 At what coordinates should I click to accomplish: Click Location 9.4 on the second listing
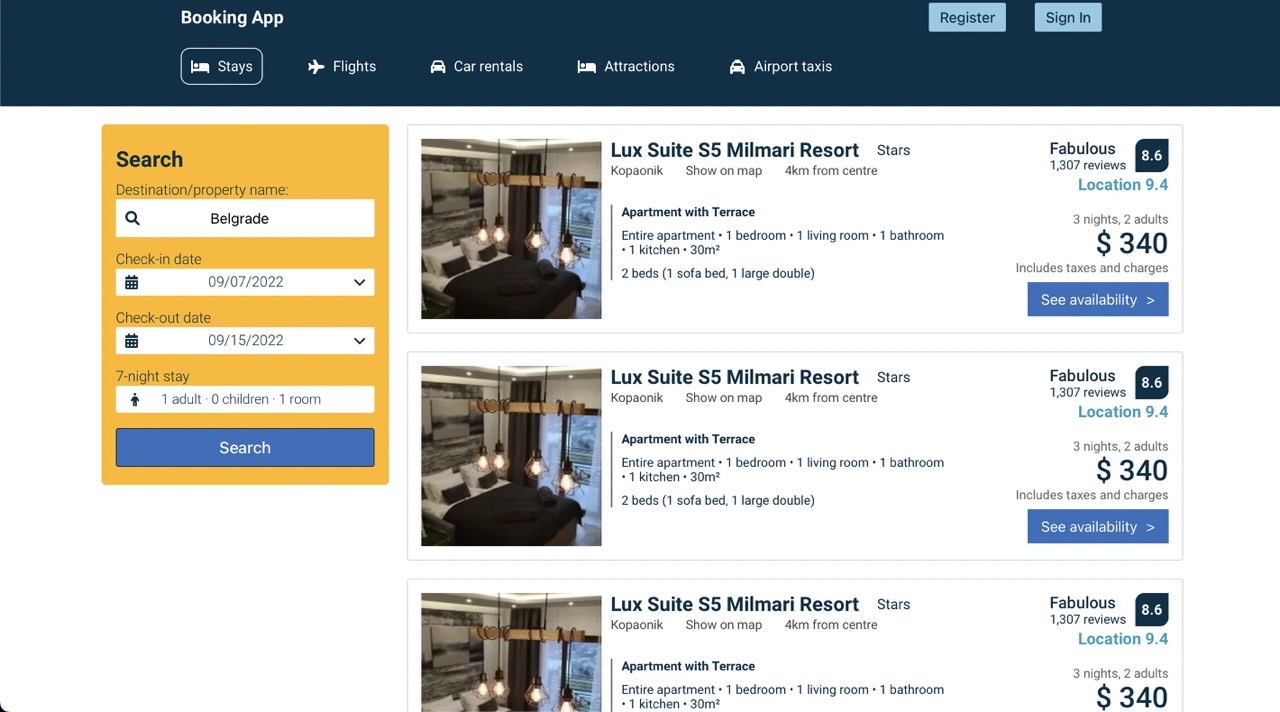click(1123, 412)
